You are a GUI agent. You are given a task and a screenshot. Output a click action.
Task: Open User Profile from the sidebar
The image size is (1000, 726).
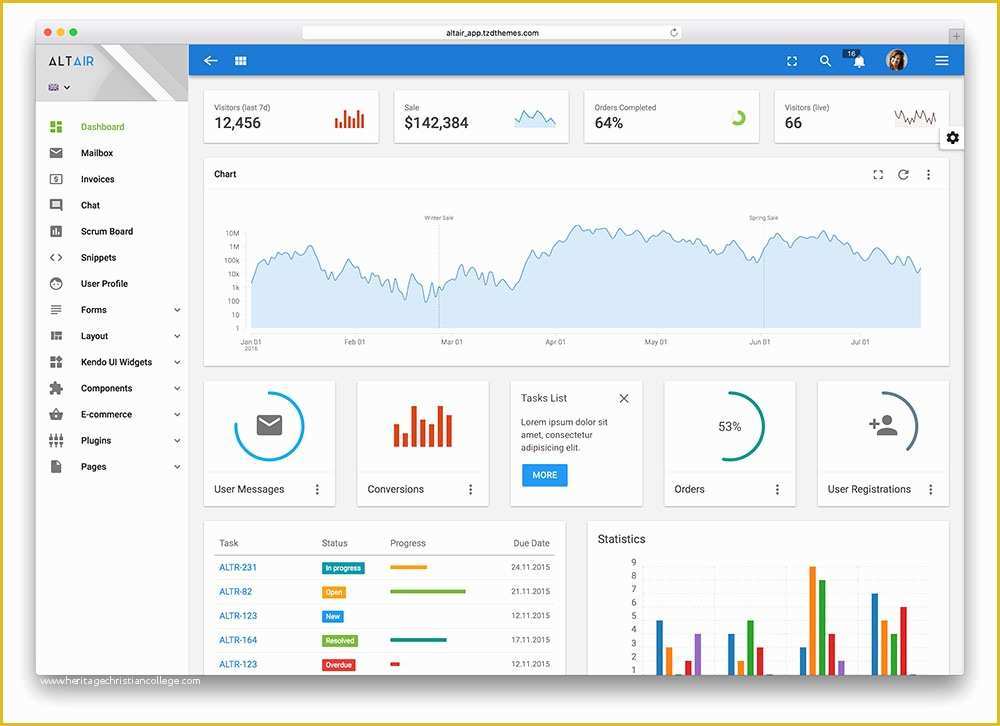point(104,284)
